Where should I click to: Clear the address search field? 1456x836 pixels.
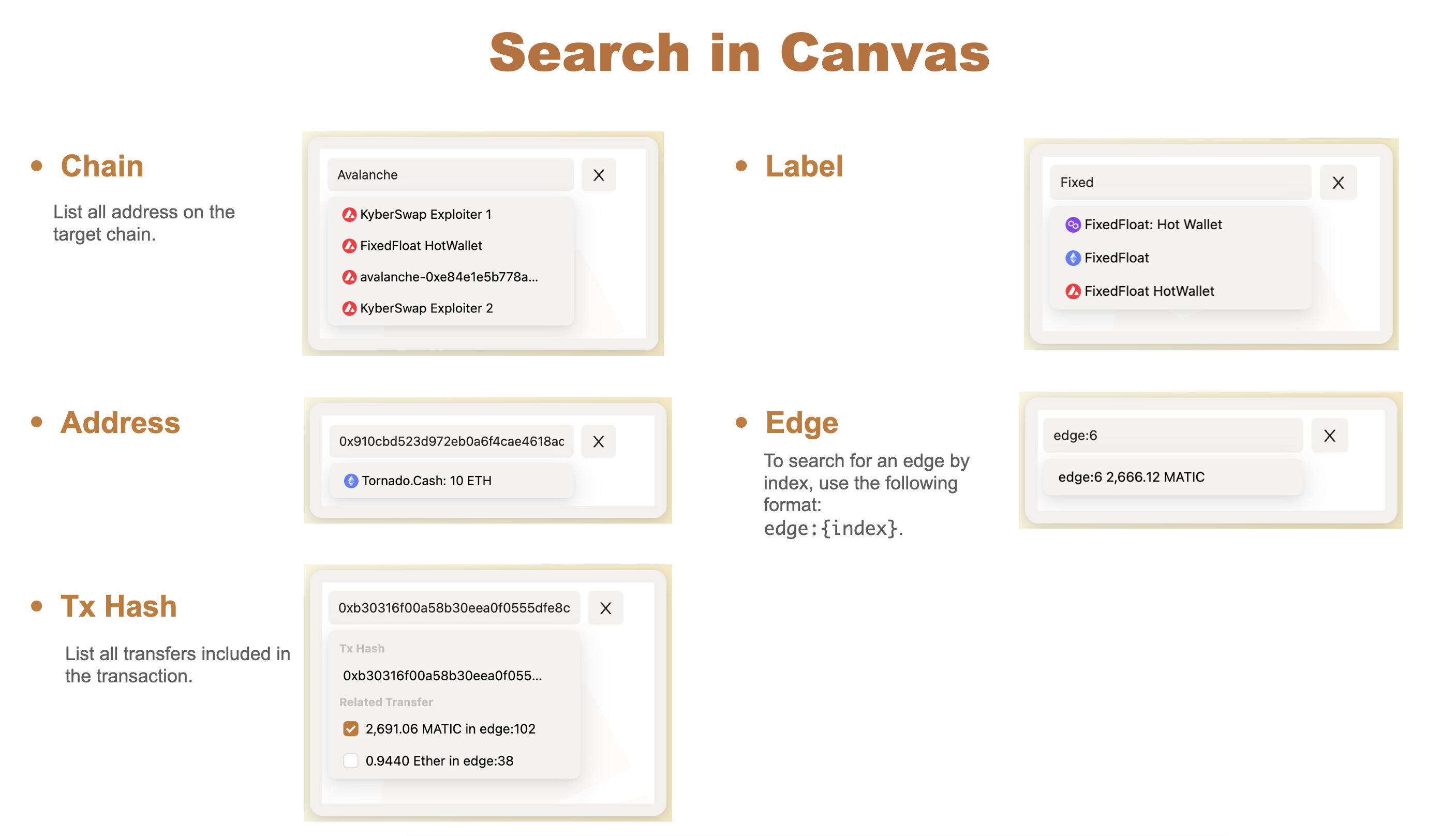[598, 442]
